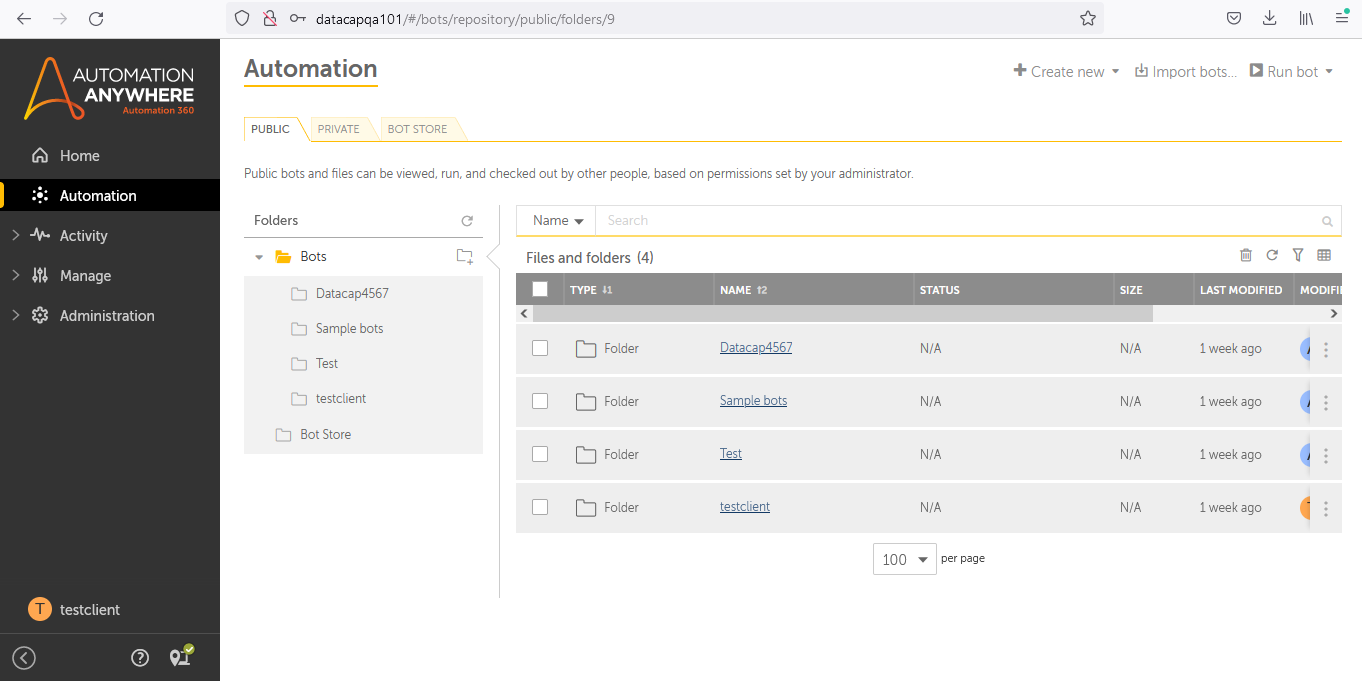Check the testclient row checkbox
1362x681 pixels.
(540, 507)
